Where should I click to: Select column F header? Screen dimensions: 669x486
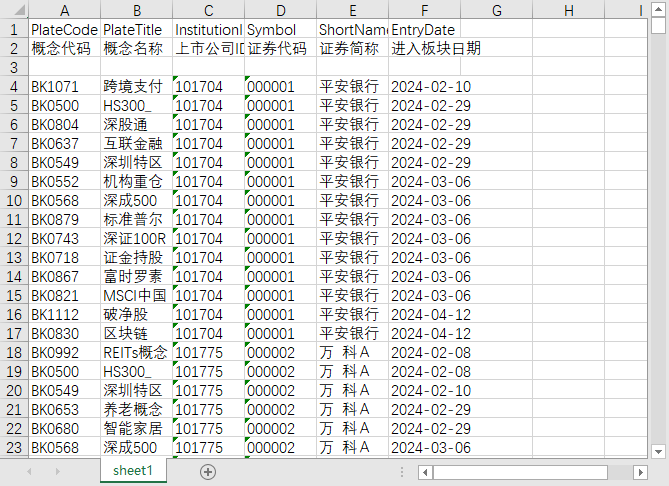(x=425, y=10)
